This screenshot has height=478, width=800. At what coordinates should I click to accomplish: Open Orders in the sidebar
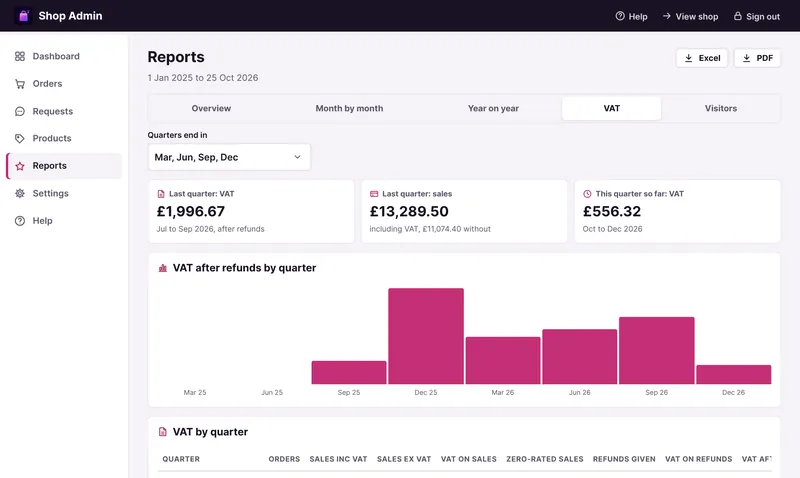pyautogui.click(x=64, y=84)
